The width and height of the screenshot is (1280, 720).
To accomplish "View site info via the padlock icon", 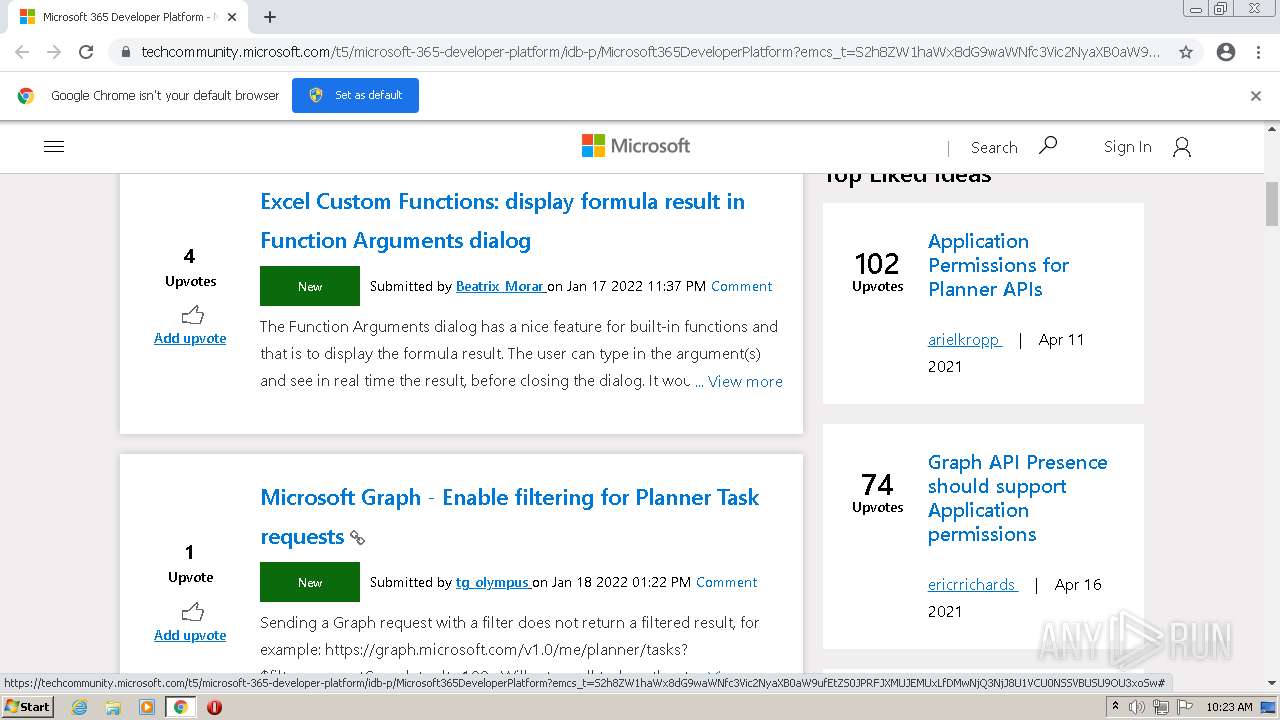I will (x=125, y=52).
